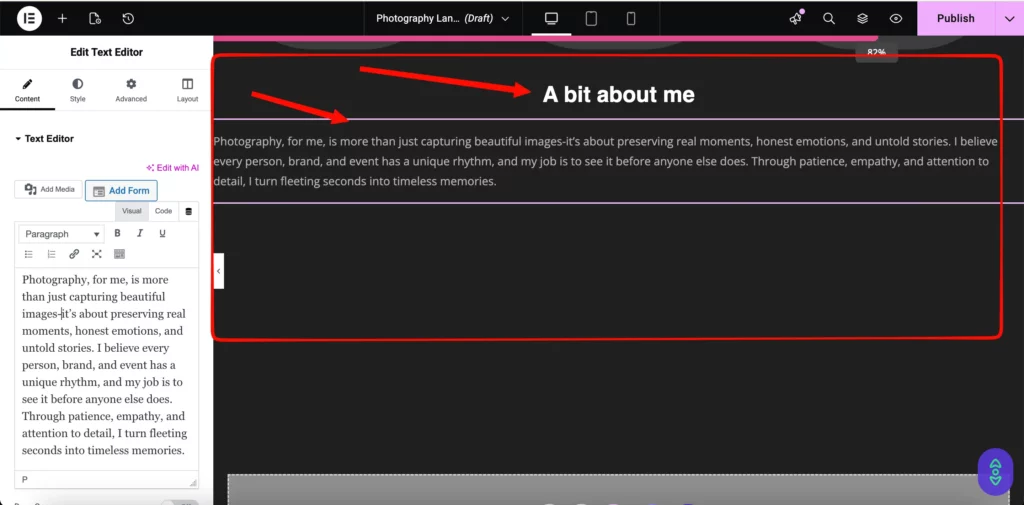Insert a numbered list
This screenshot has width=1024, height=505.
(x=52, y=254)
